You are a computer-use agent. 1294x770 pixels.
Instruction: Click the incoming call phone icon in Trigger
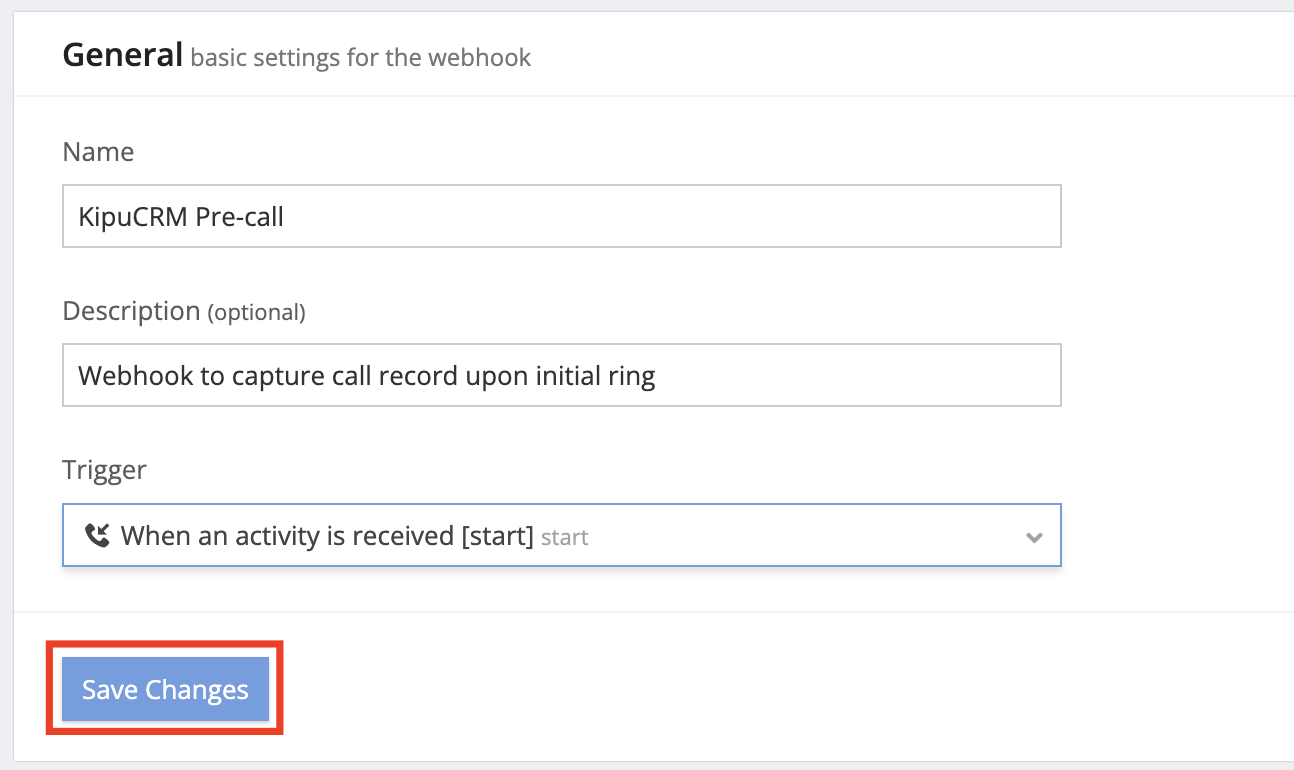pos(96,536)
